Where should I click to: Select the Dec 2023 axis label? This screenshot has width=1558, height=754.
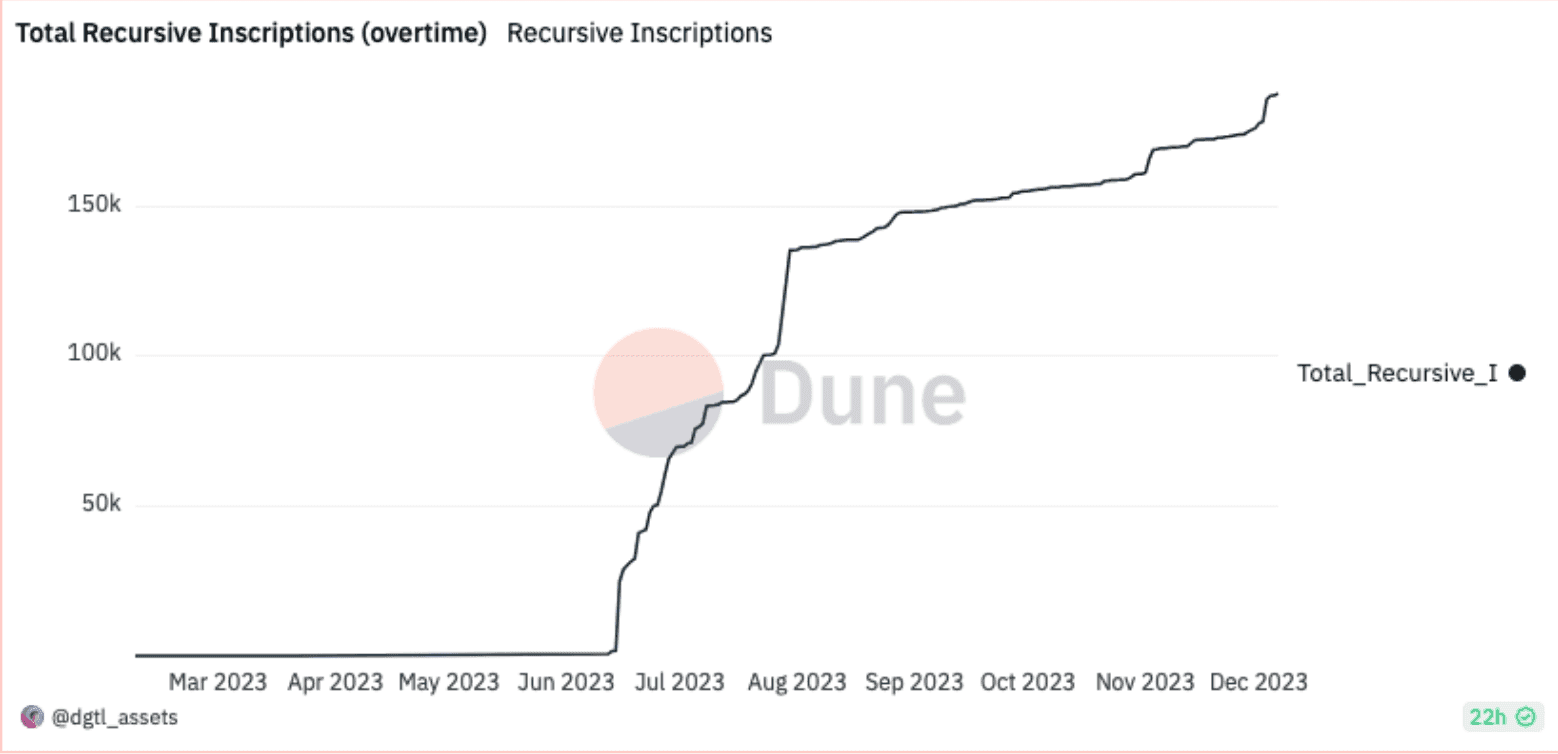point(1258,682)
